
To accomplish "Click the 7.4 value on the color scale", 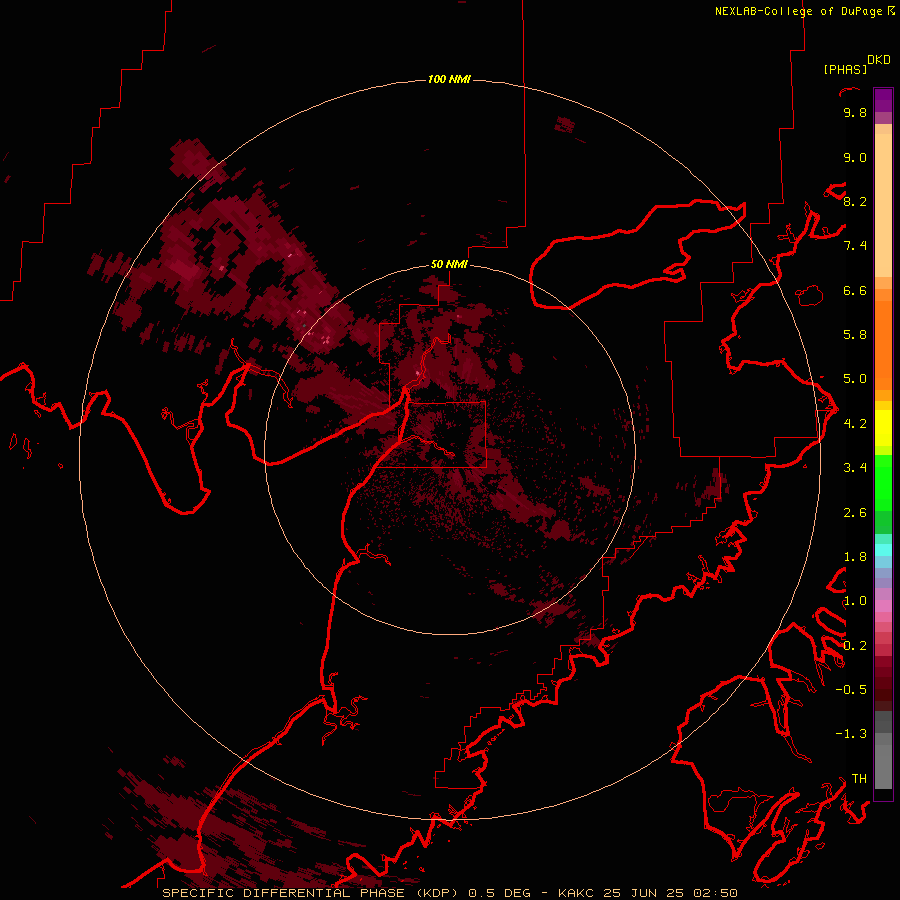I will click(x=855, y=246).
